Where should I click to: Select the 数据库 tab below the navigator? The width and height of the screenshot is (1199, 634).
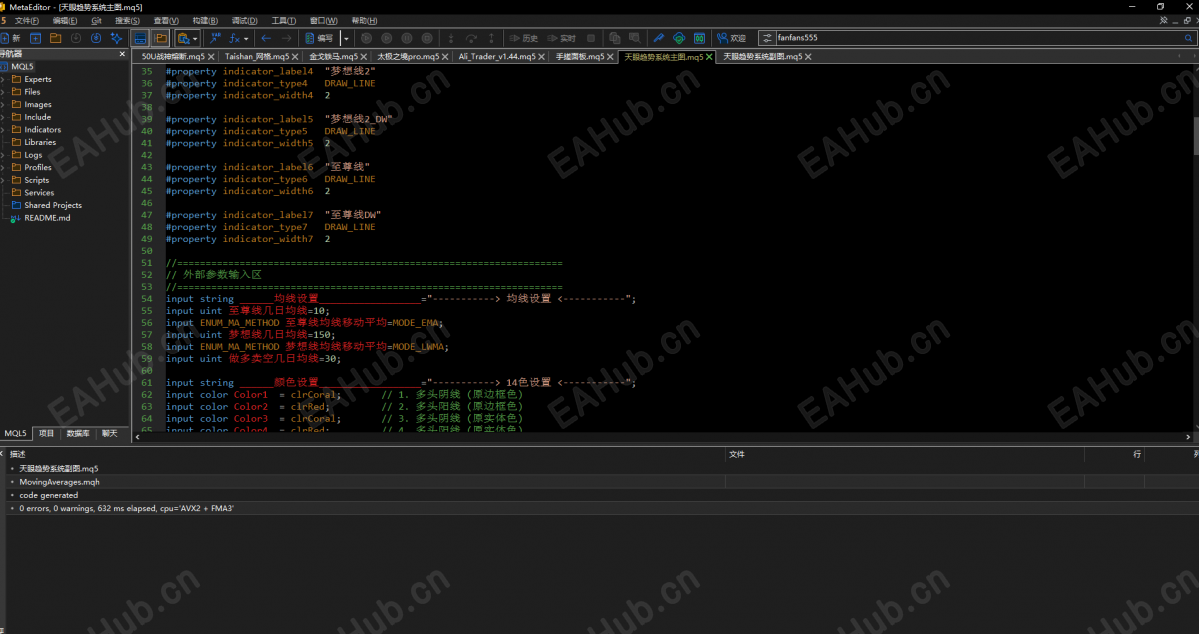click(x=78, y=433)
